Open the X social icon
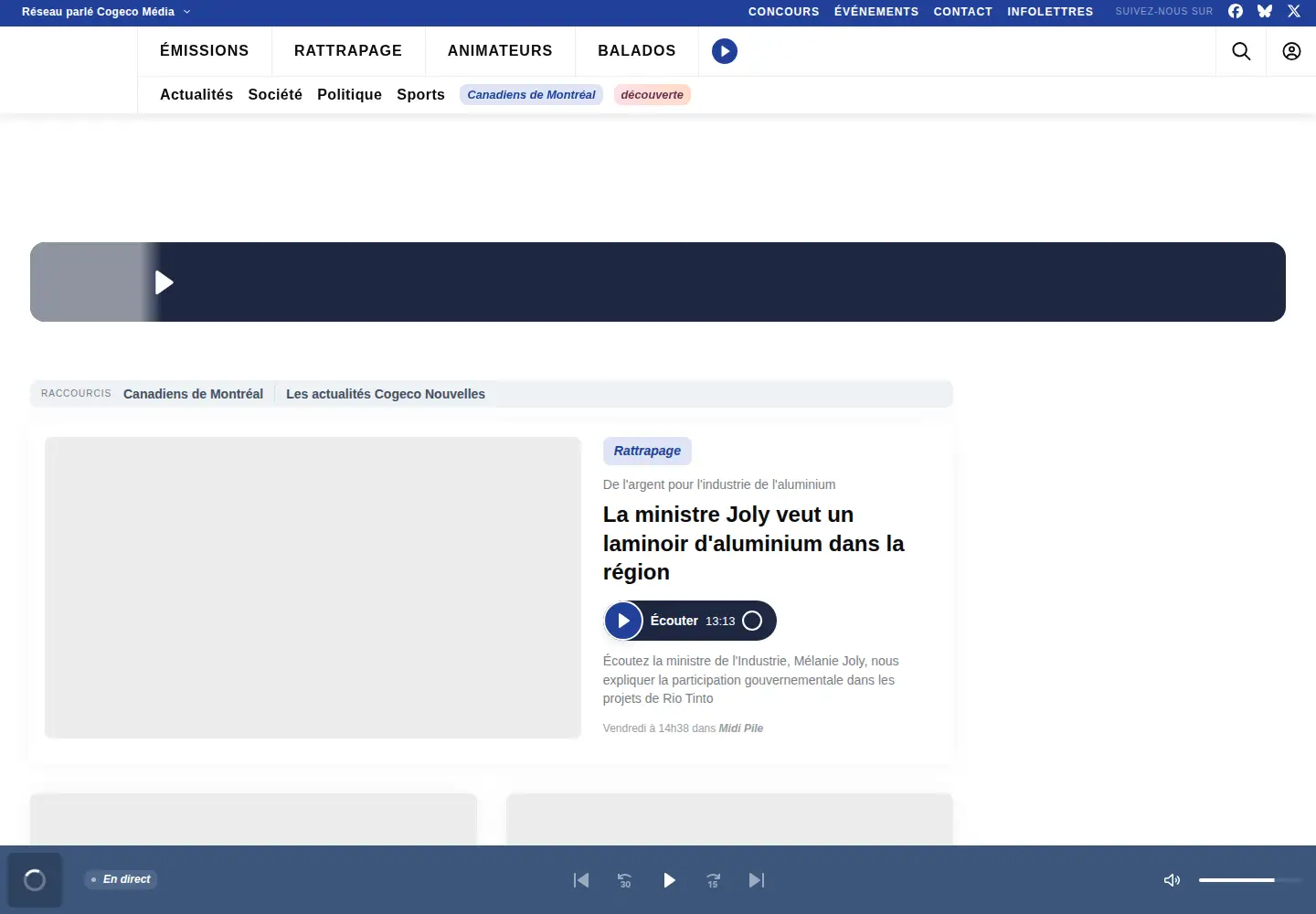The height and width of the screenshot is (914, 1316). [1294, 12]
